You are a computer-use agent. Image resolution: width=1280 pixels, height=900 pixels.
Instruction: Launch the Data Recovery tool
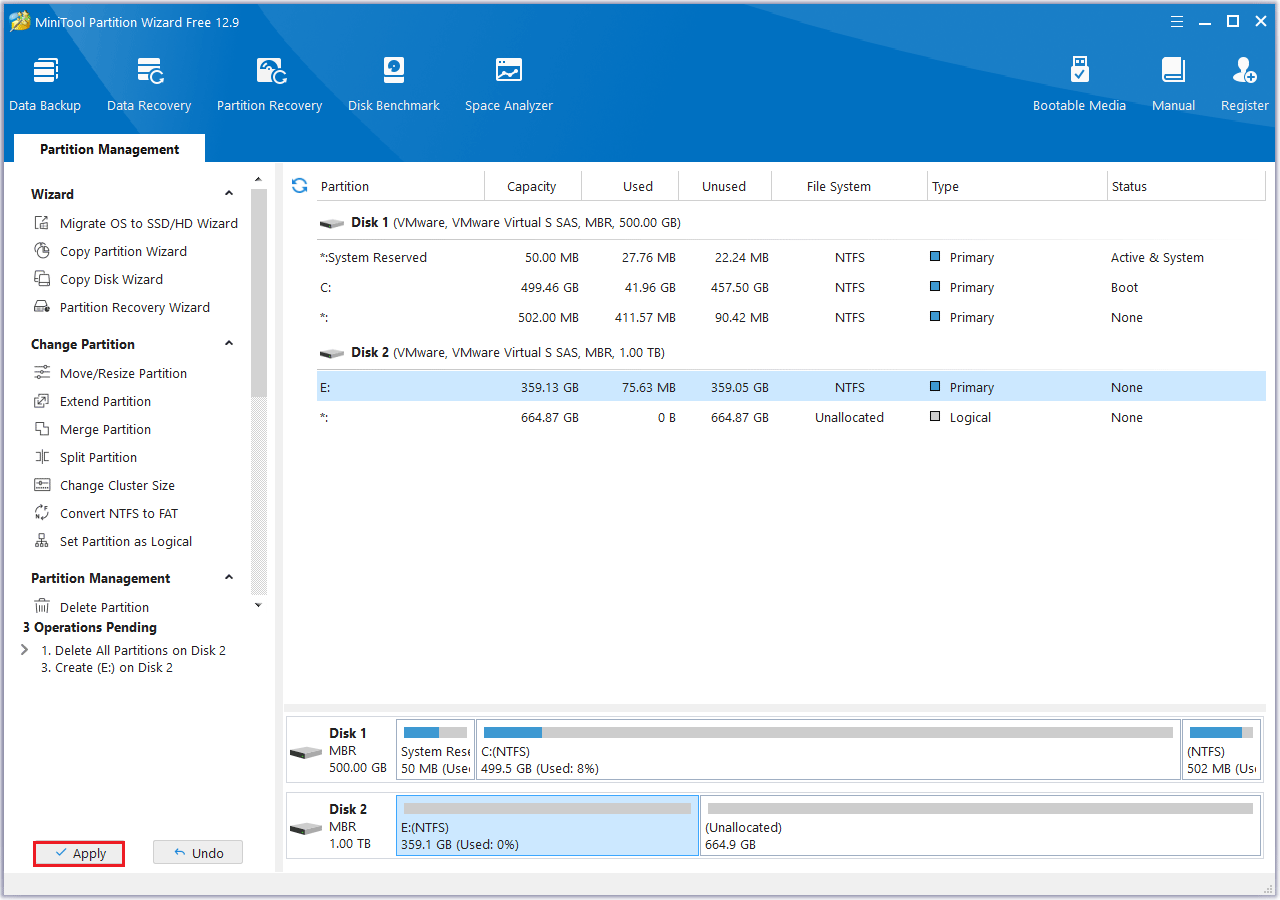[x=149, y=85]
